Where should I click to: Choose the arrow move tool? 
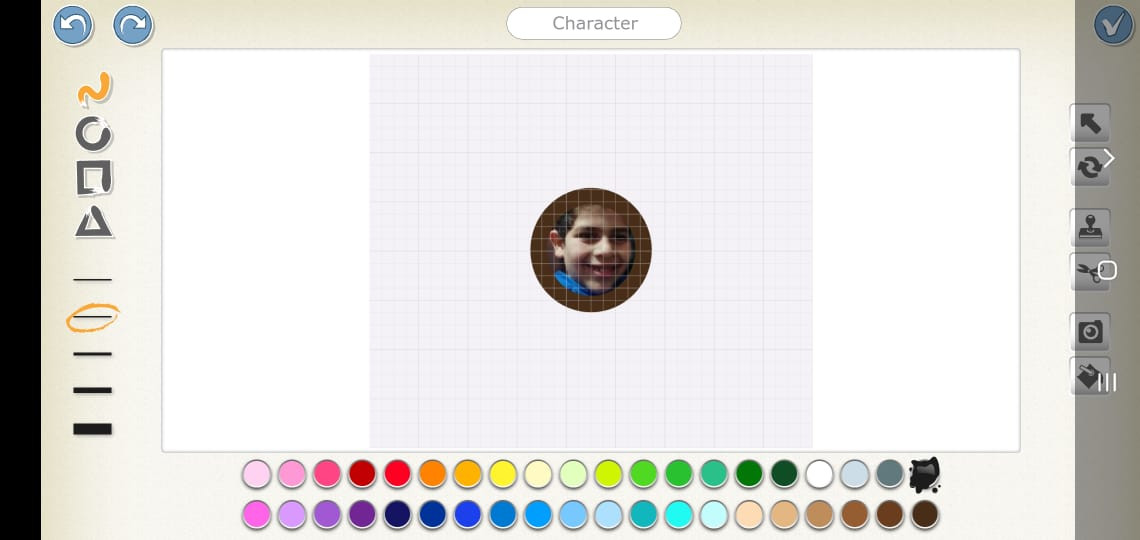pyautogui.click(x=1090, y=123)
